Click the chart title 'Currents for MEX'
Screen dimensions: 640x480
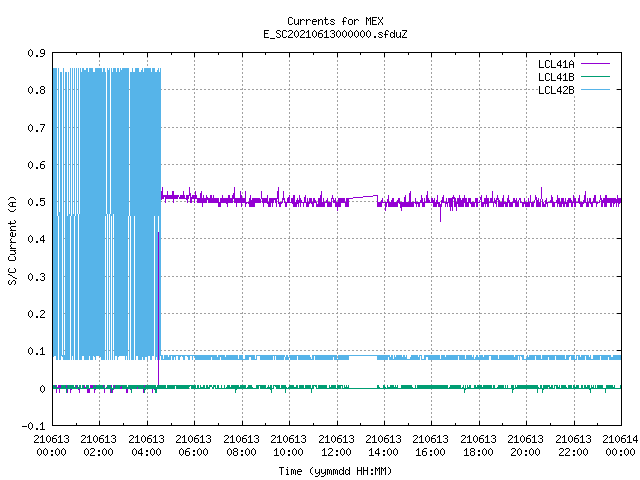click(335, 21)
